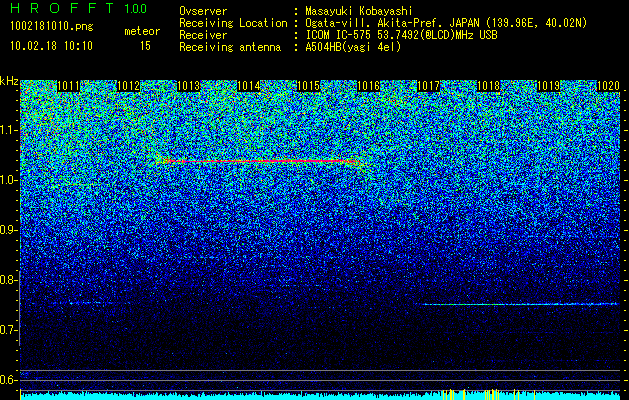The height and width of the screenshot is (400, 629).
Task: Click the observer name Masayuki Kobayashi
Action: click(359, 11)
